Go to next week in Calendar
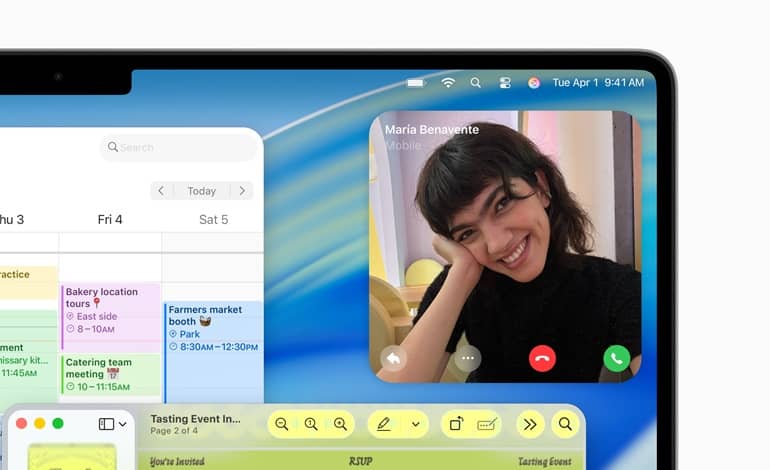The width and height of the screenshot is (770, 470). coord(242,191)
